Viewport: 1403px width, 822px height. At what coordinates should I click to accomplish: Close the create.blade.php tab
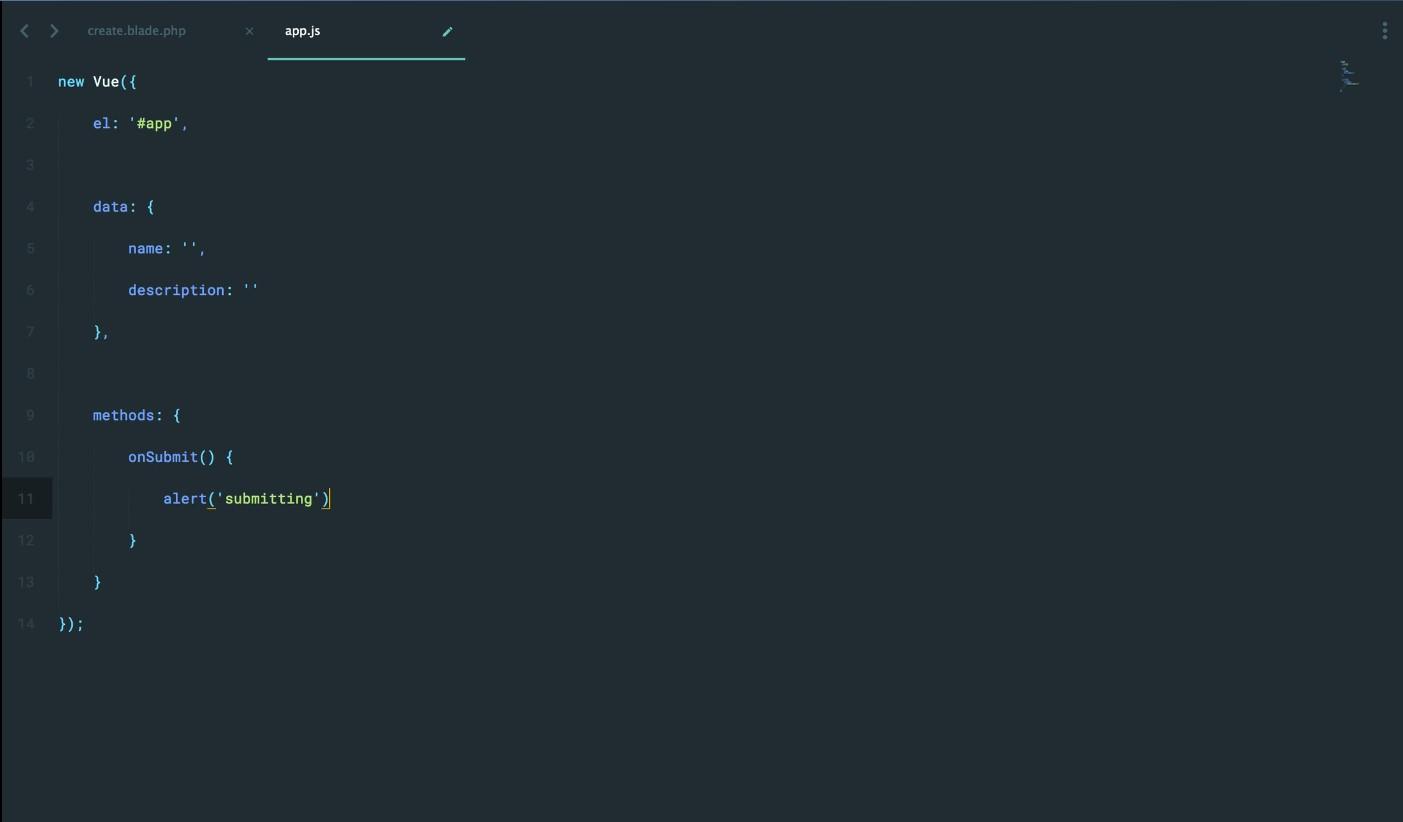[249, 31]
